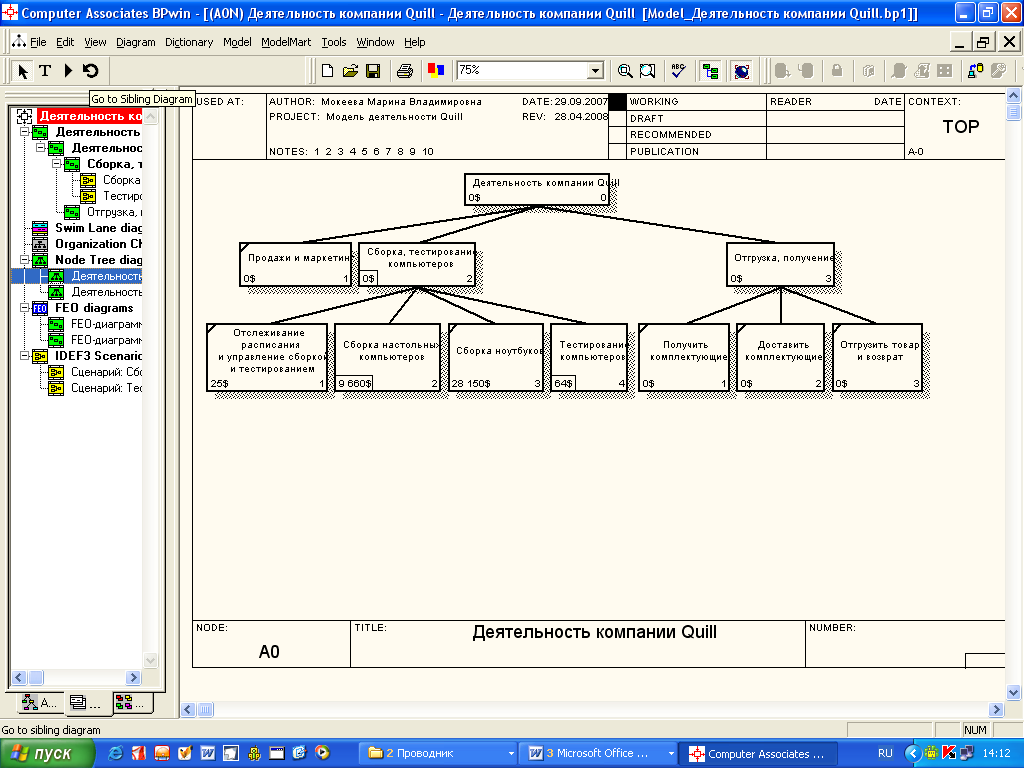The width and height of the screenshot is (1024, 768).
Task: Toggle the Model Explorer tree icon
Action: pyautogui.click(x=711, y=71)
